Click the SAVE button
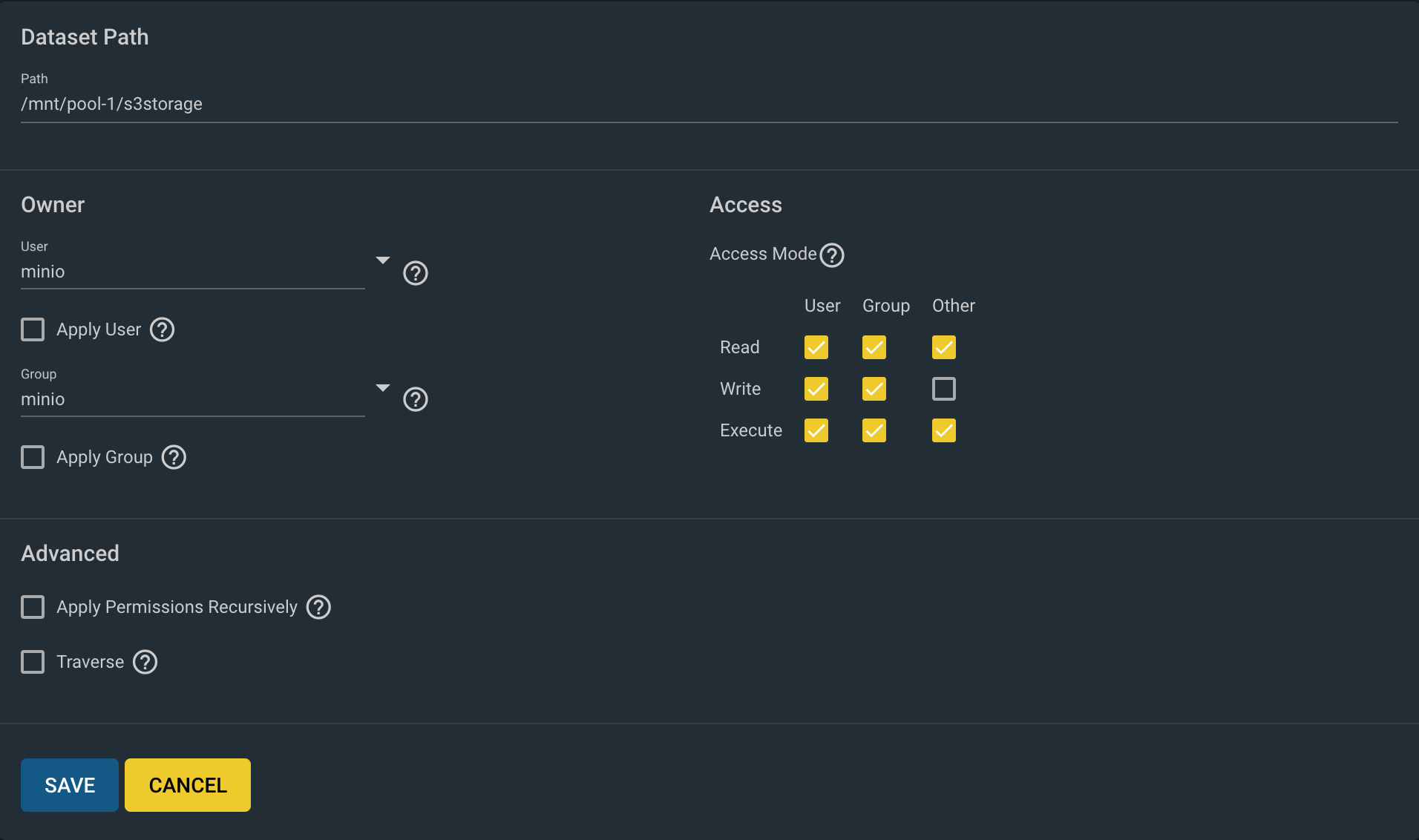1419x840 pixels. [70, 785]
